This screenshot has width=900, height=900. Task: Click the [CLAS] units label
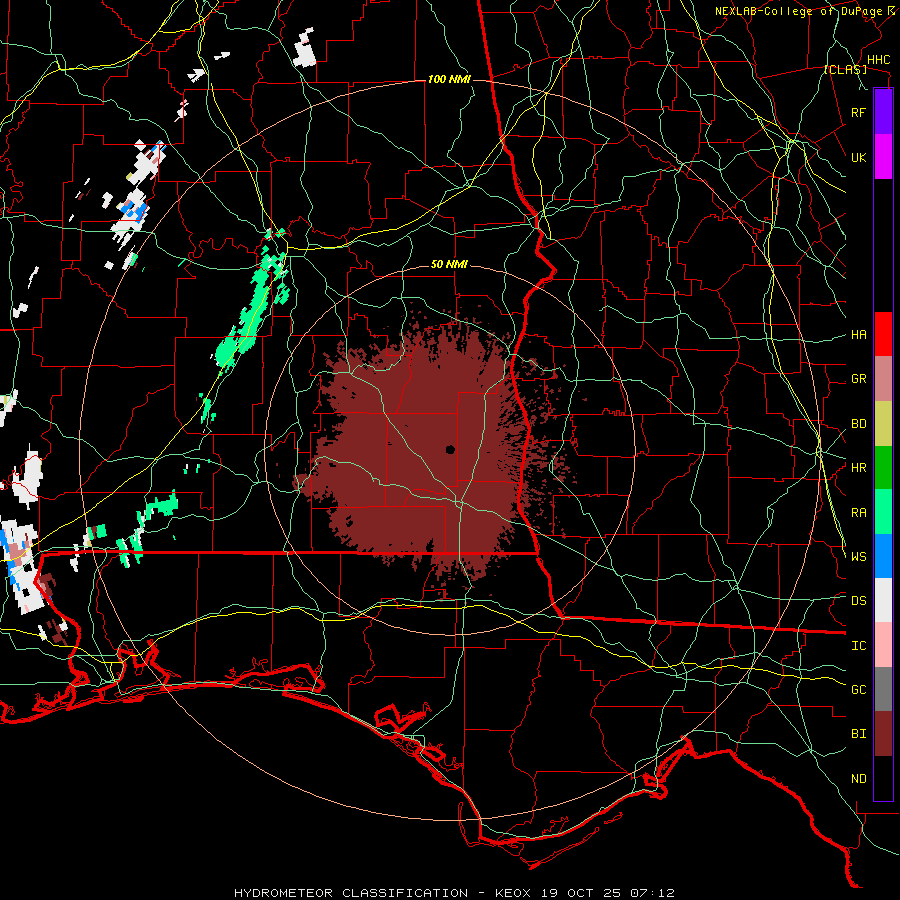845,70
